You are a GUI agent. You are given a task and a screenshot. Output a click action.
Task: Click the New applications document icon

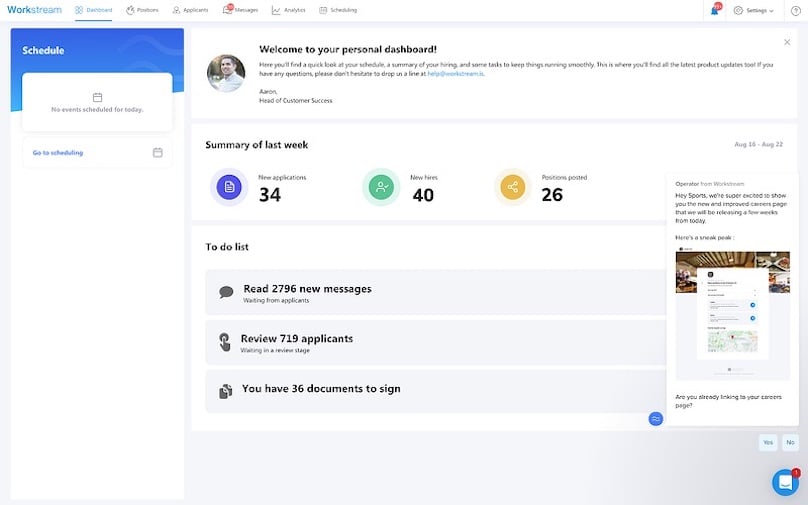tap(229, 187)
